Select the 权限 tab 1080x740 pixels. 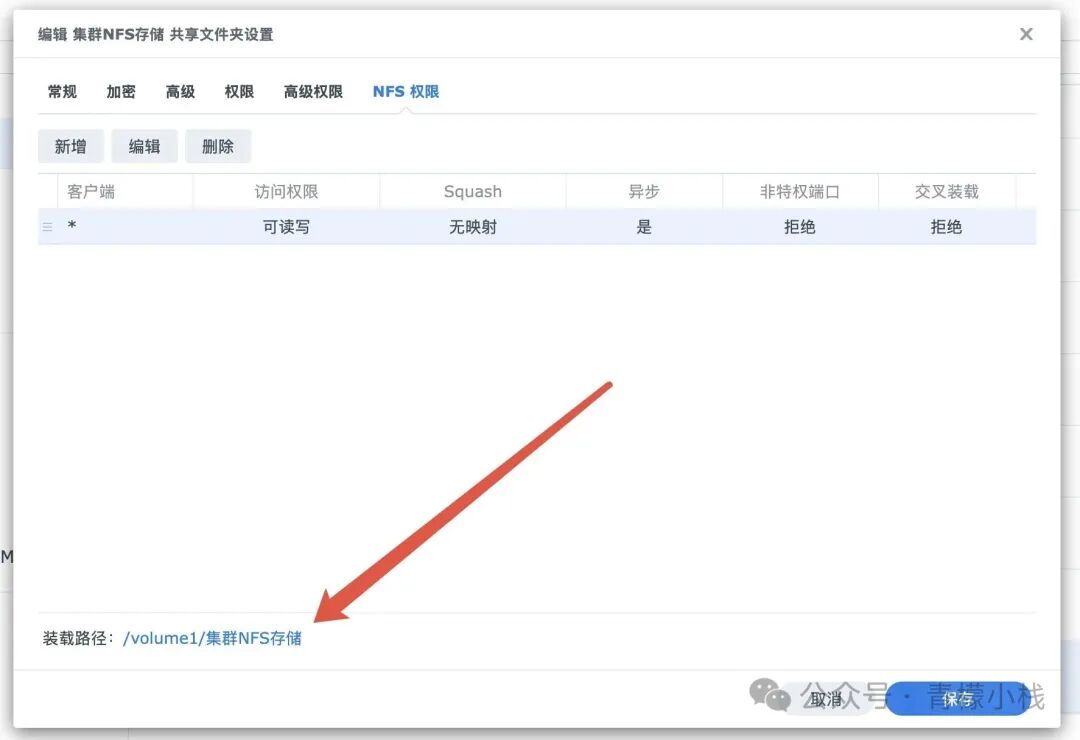[239, 91]
